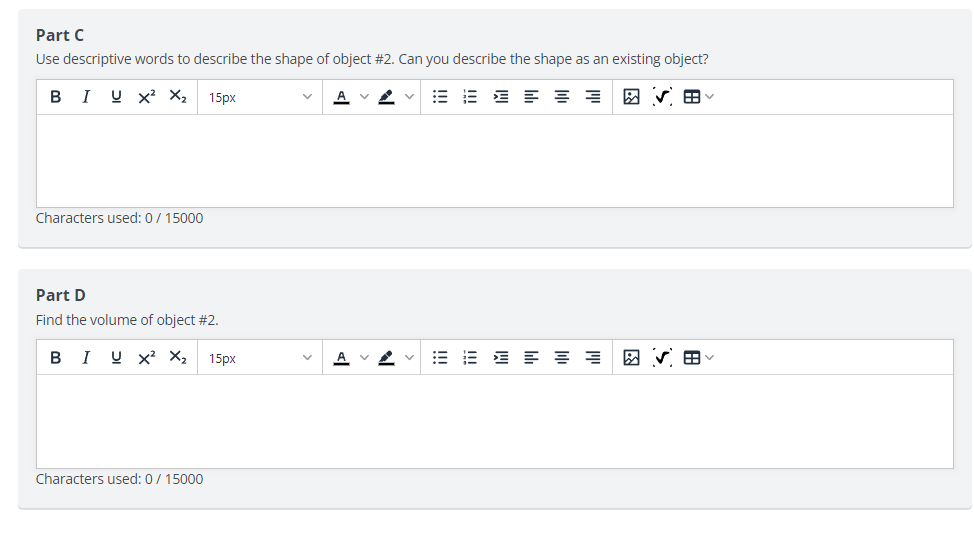Expand text color arrow in Part D
This screenshot has width=974, height=537.
365,358
